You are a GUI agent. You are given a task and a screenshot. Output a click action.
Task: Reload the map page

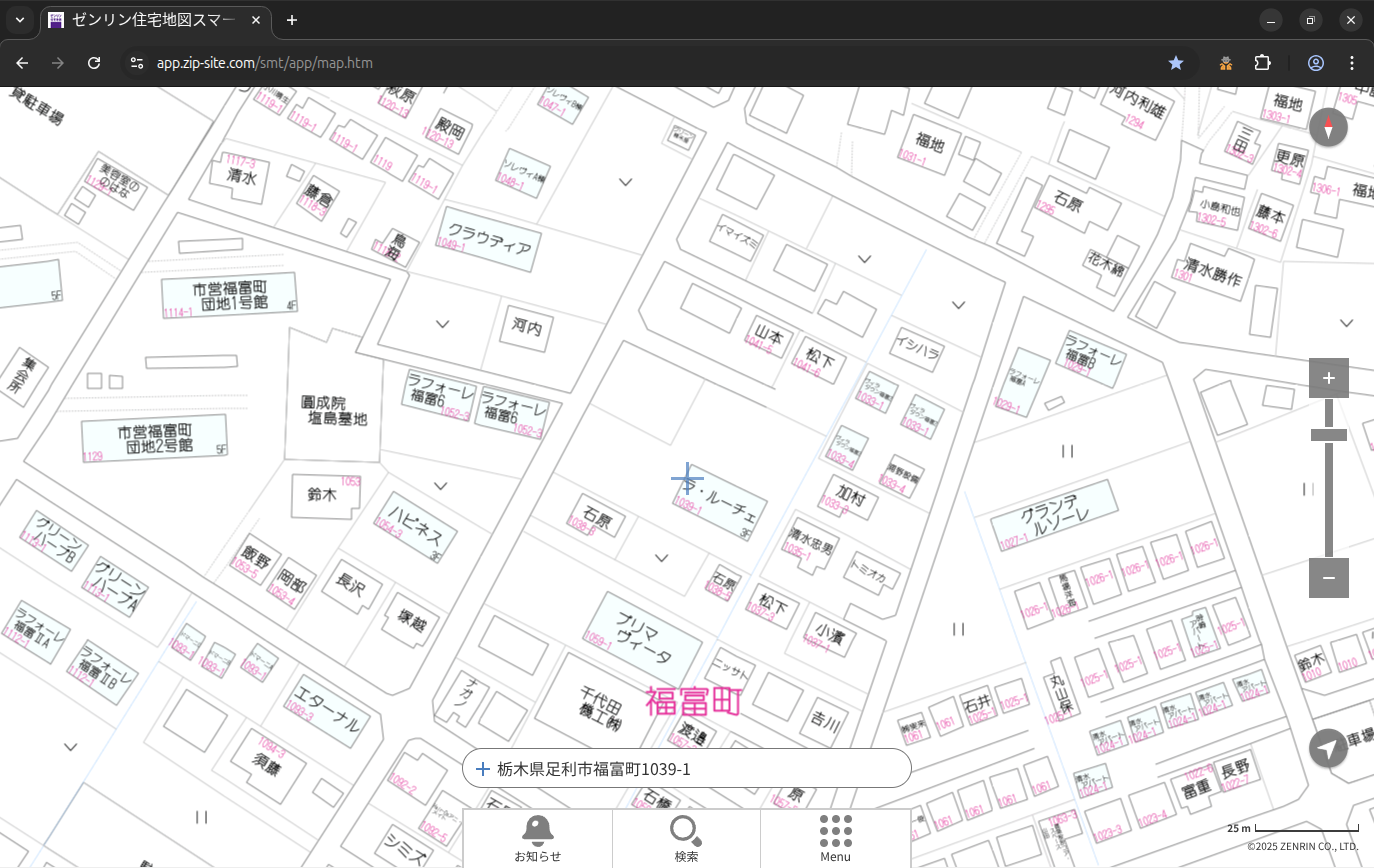click(x=94, y=63)
